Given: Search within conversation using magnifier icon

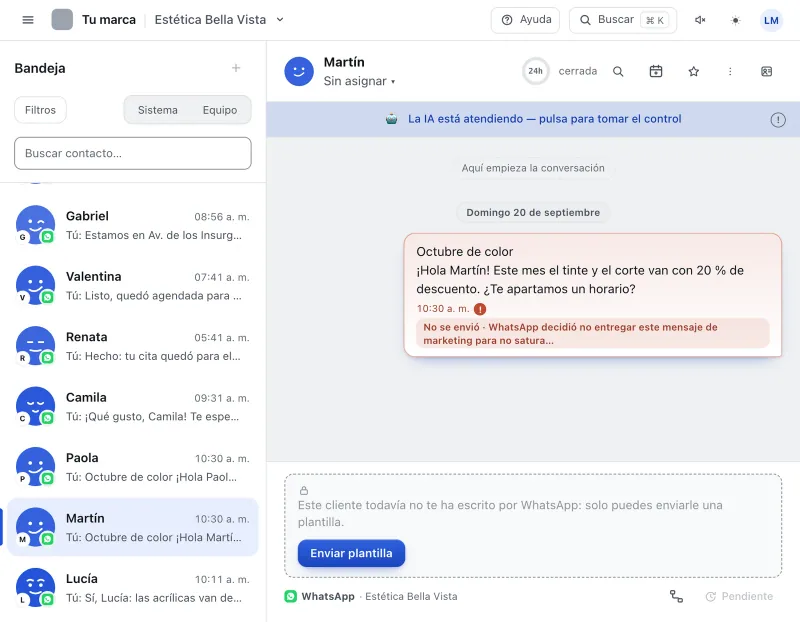Looking at the screenshot, I should pos(618,71).
